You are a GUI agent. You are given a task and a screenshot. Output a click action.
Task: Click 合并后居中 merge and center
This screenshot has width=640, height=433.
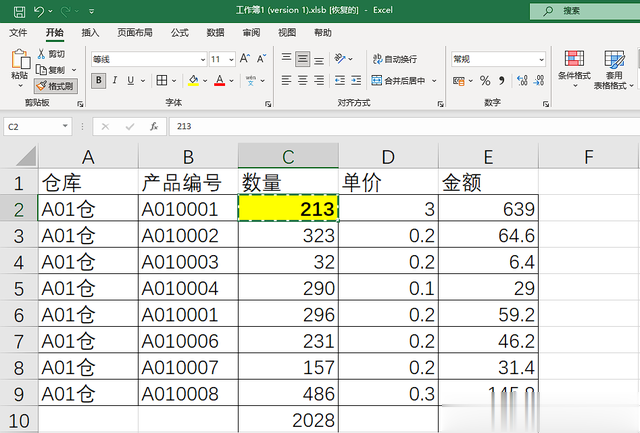point(399,81)
